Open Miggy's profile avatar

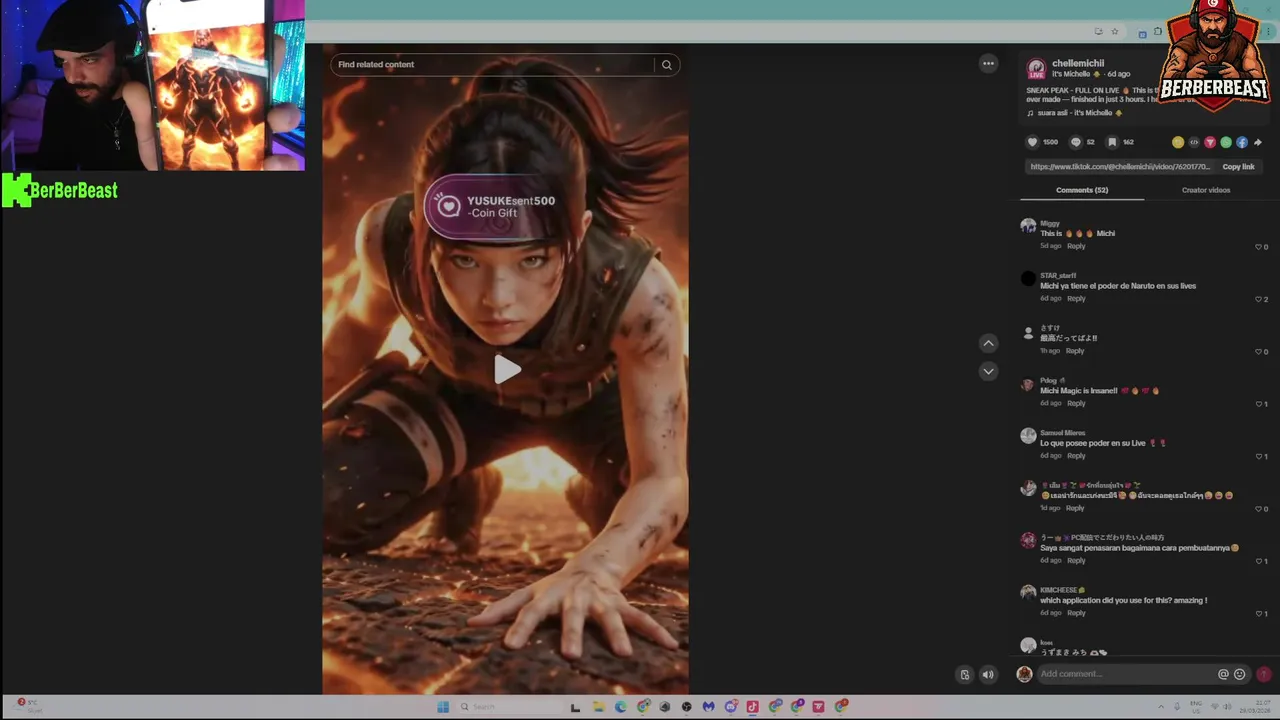[x=1028, y=226]
